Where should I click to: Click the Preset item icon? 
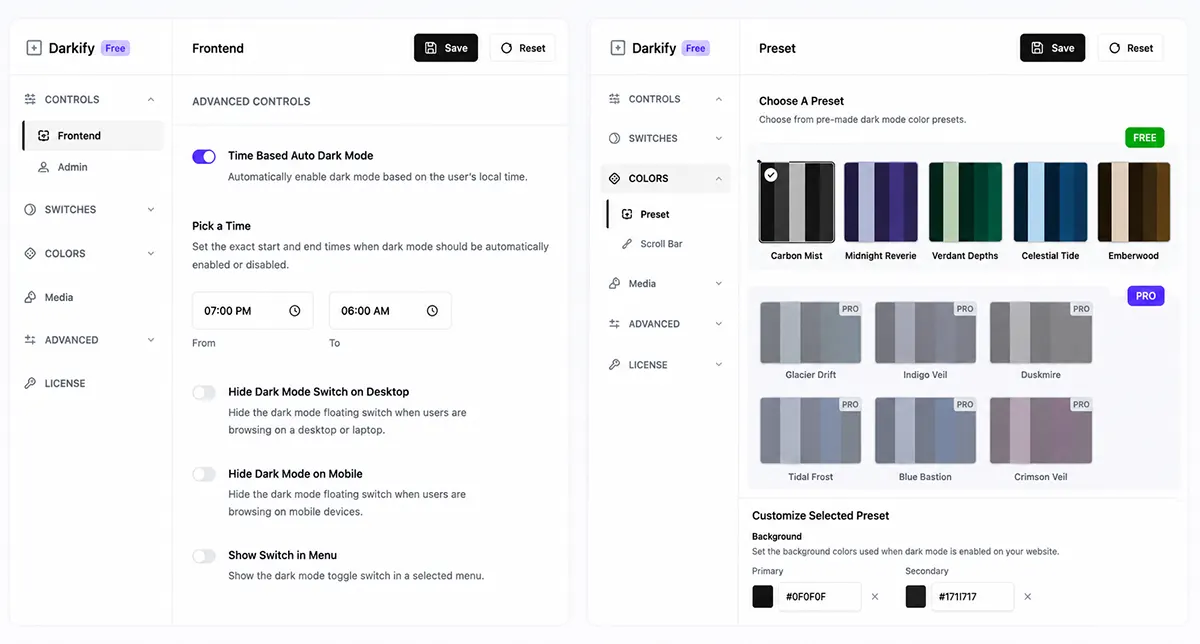pyautogui.click(x=627, y=214)
